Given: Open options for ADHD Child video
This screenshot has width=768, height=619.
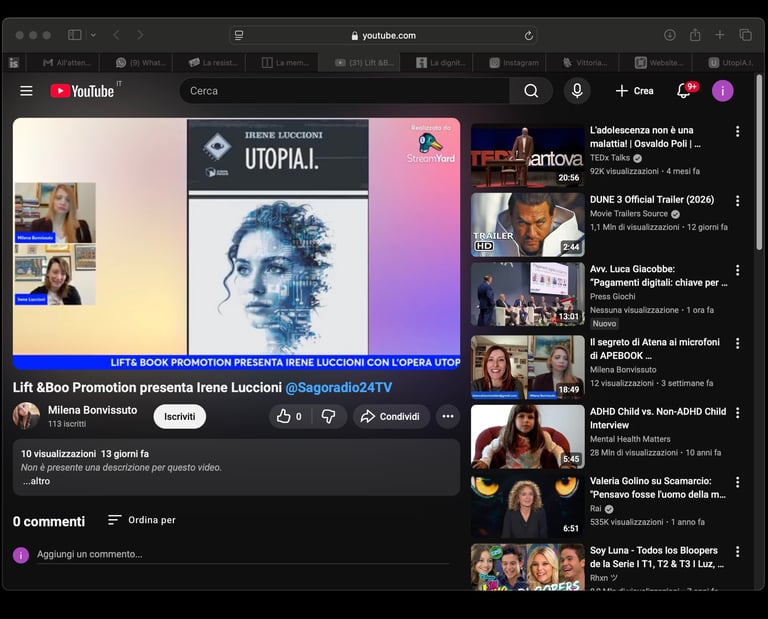Looking at the screenshot, I should pyautogui.click(x=737, y=412).
